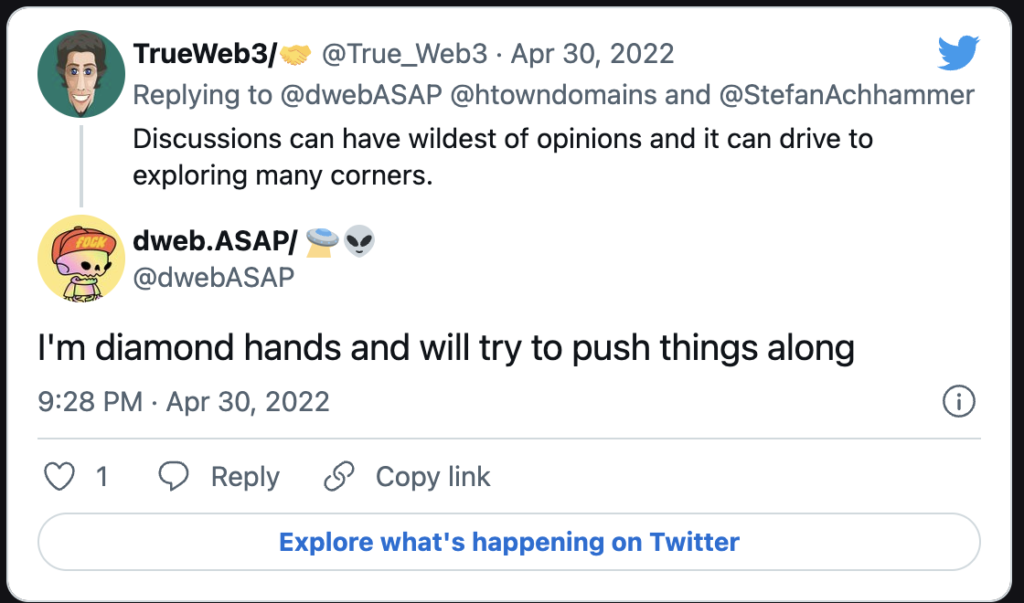Click the reply speech bubble icon
The height and width of the screenshot is (603, 1024).
click(x=174, y=476)
